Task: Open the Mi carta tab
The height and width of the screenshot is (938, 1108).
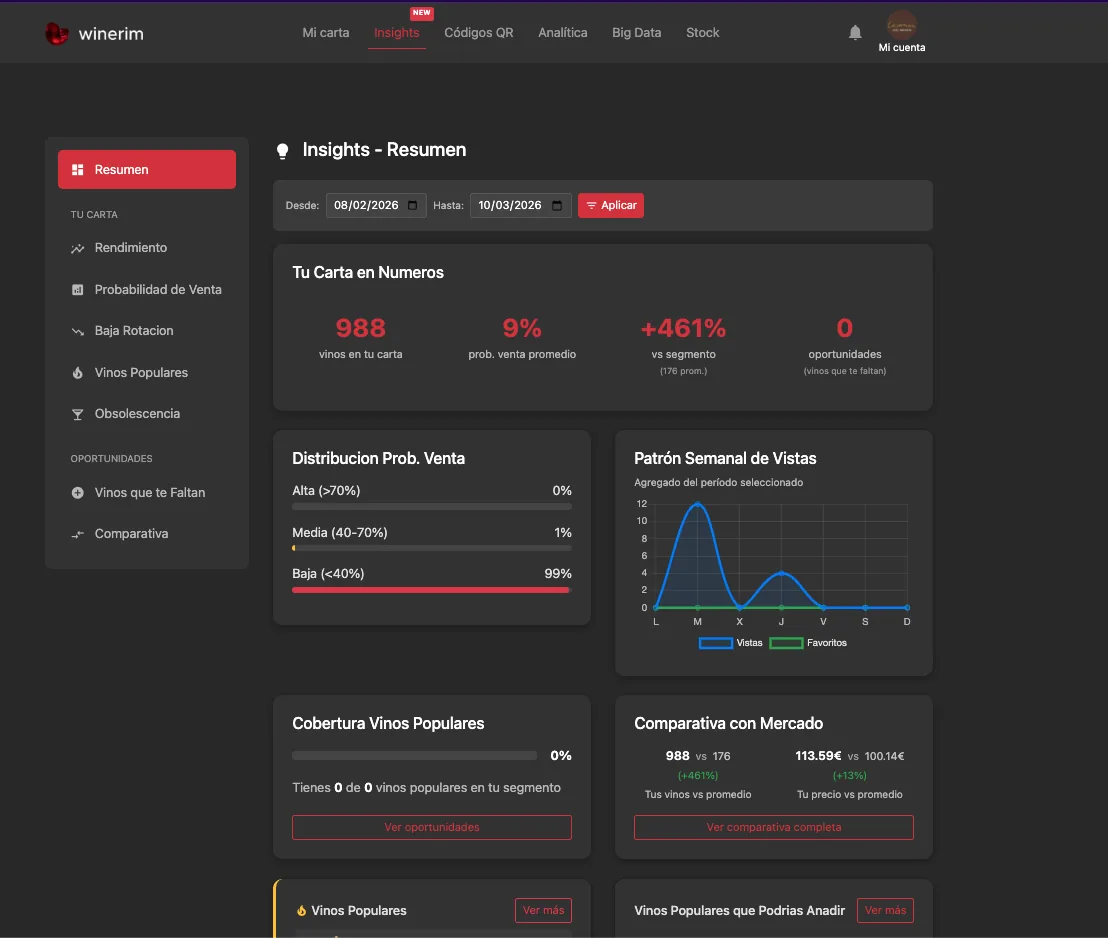Action: tap(326, 33)
